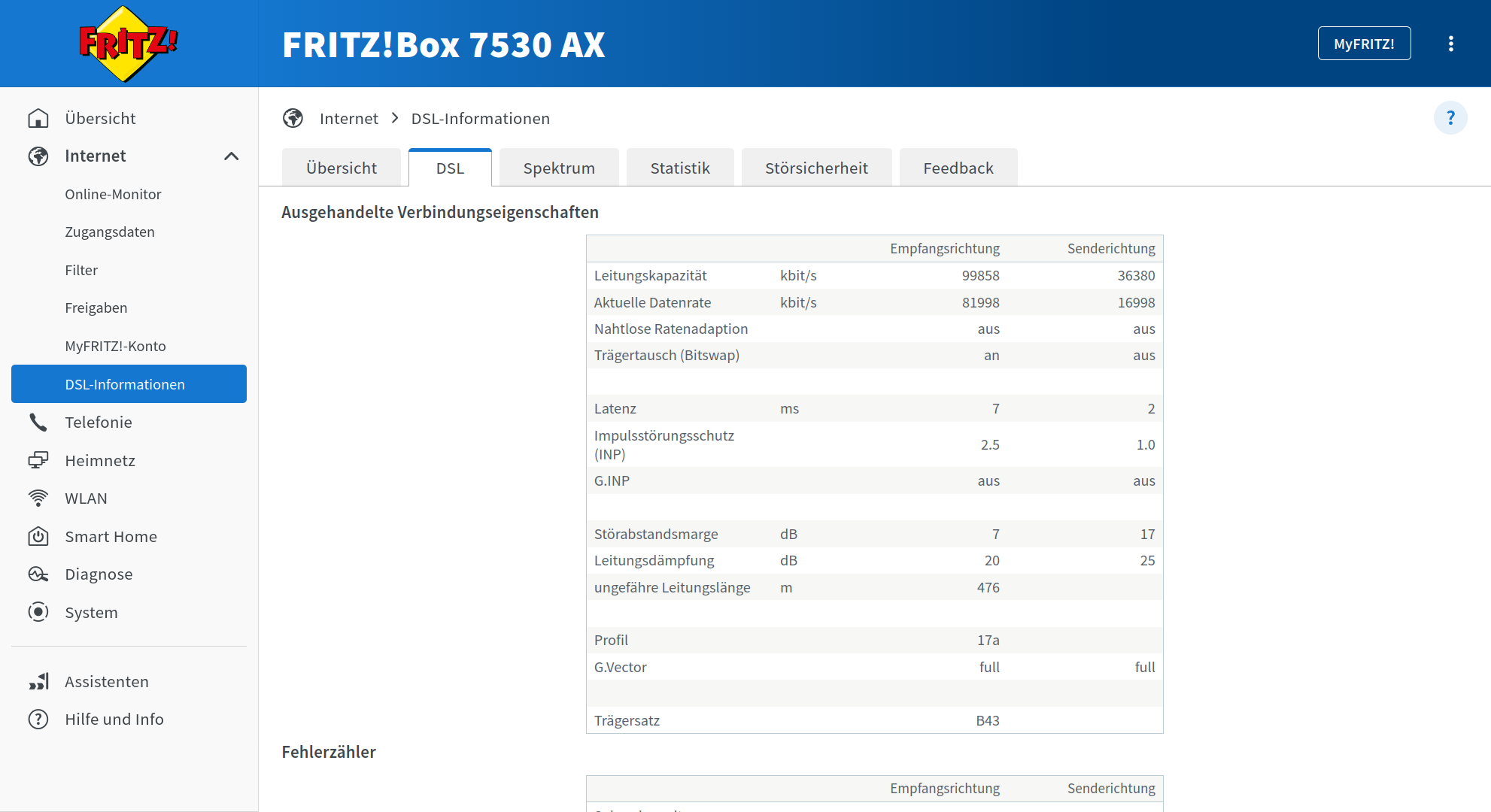
Task: Click the Latenz row label
Action: (615, 409)
